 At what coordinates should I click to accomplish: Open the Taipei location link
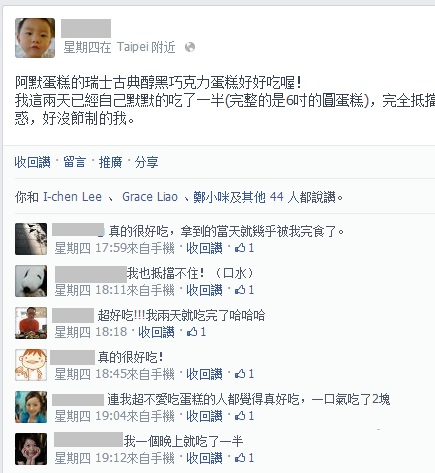pos(132,47)
